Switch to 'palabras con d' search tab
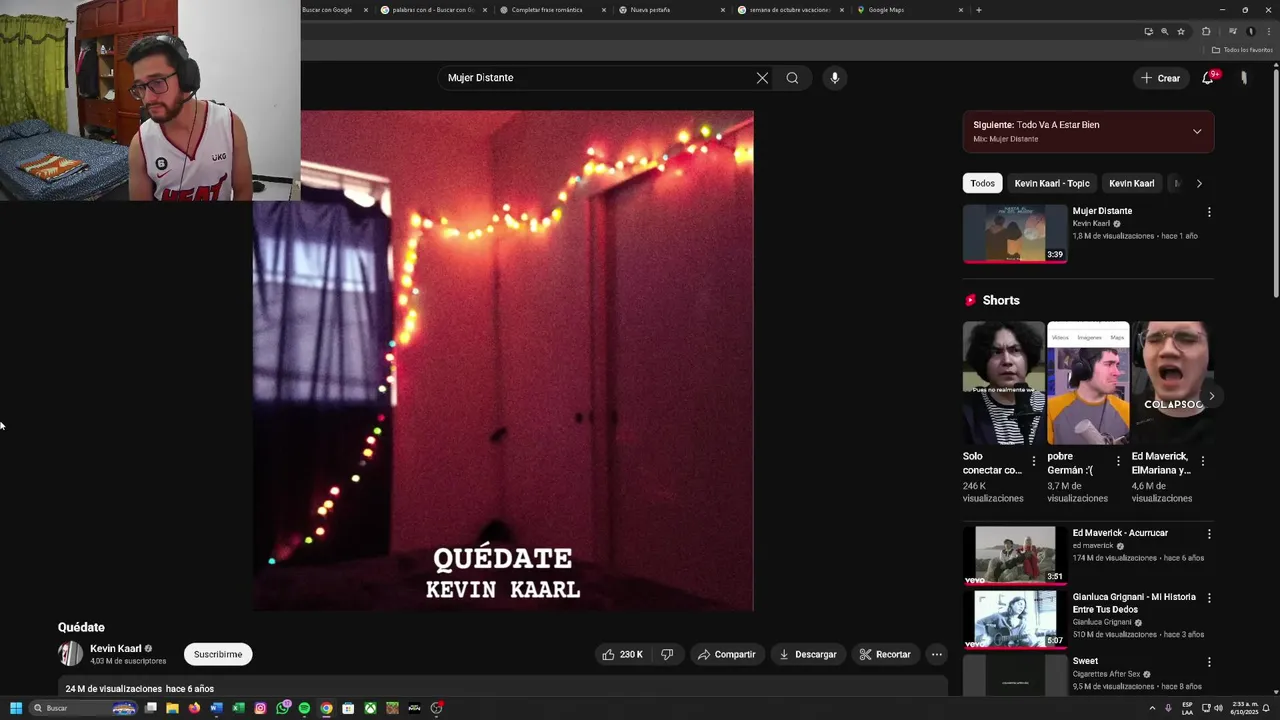The image size is (1280, 720). tap(434, 10)
